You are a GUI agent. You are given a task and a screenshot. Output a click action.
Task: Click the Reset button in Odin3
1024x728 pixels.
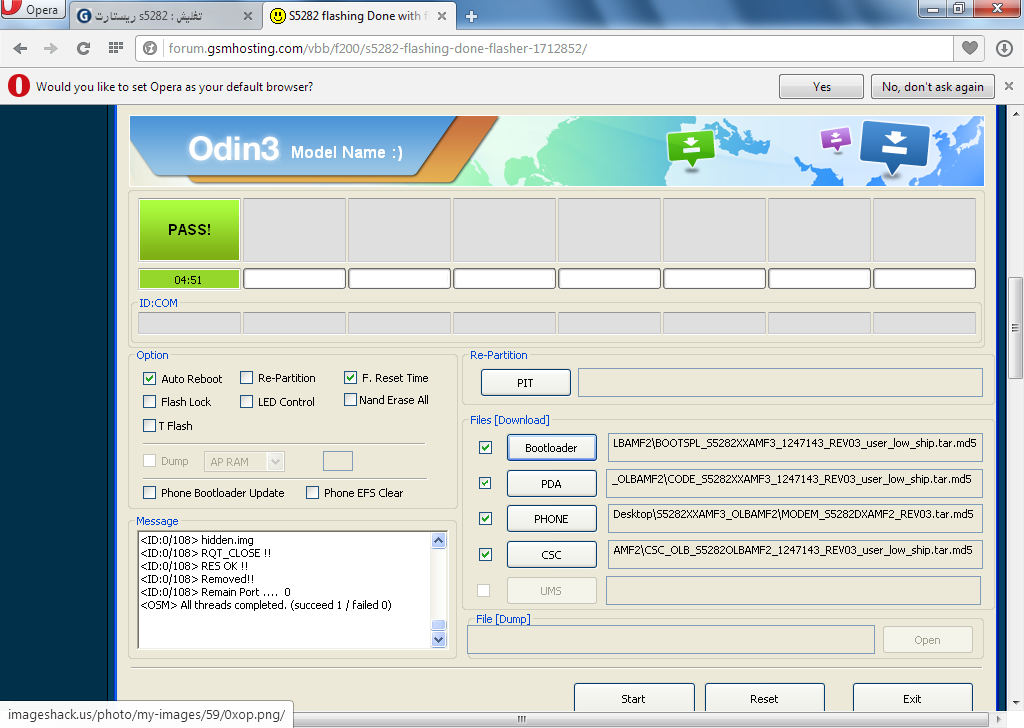tap(764, 698)
